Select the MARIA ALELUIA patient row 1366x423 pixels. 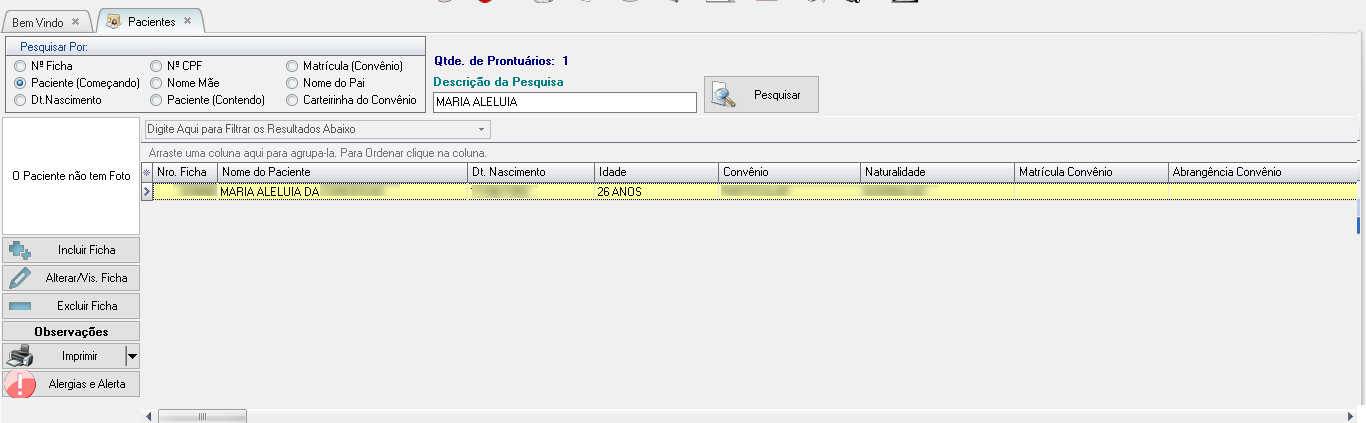click(400, 191)
